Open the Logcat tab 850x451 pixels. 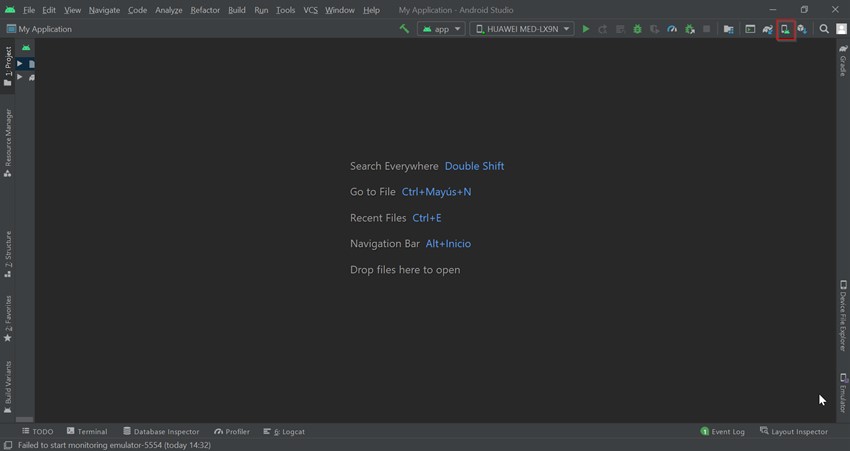[x=284, y=431]
